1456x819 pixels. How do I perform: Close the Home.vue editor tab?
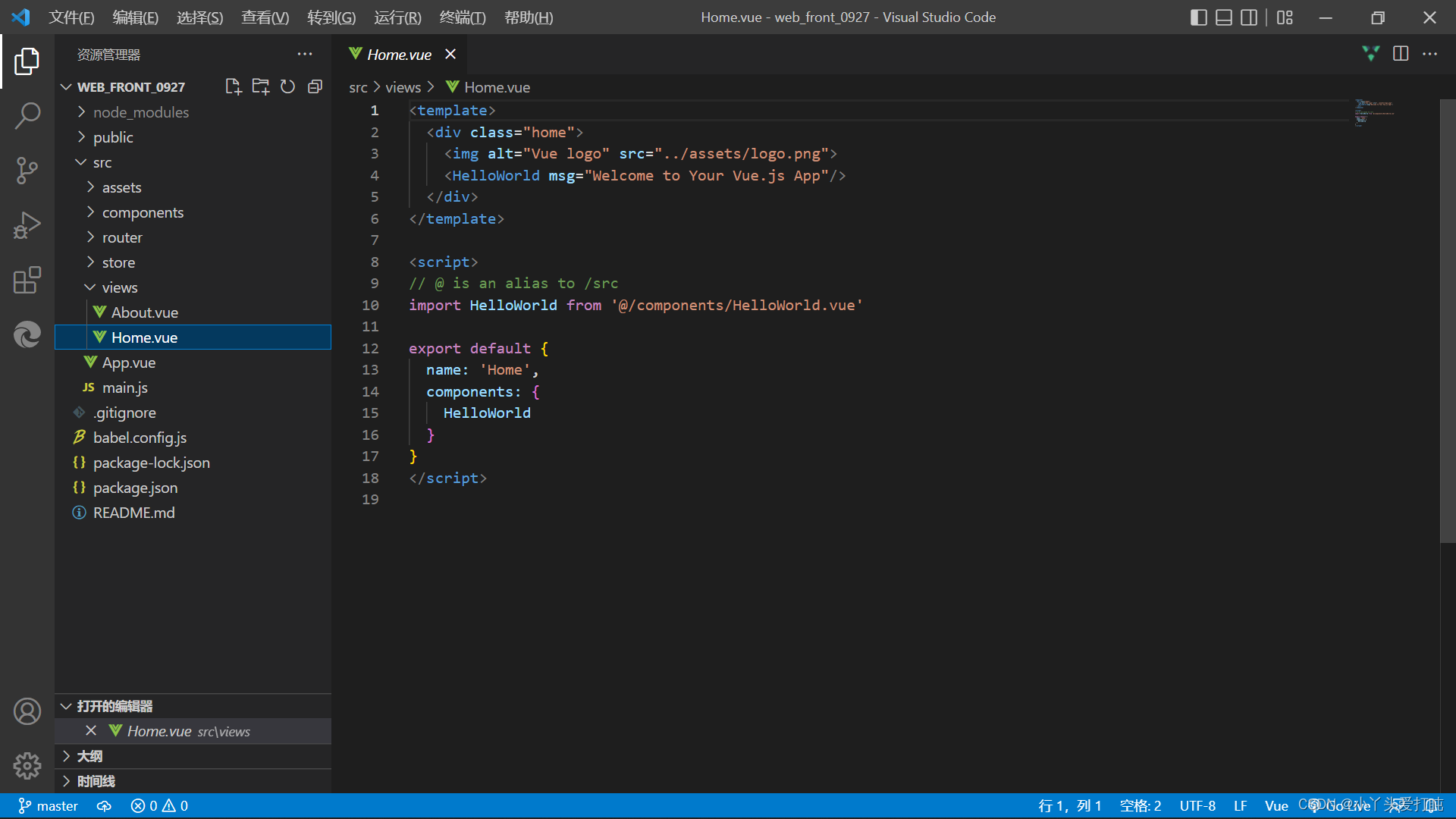[x=450, y=54]
